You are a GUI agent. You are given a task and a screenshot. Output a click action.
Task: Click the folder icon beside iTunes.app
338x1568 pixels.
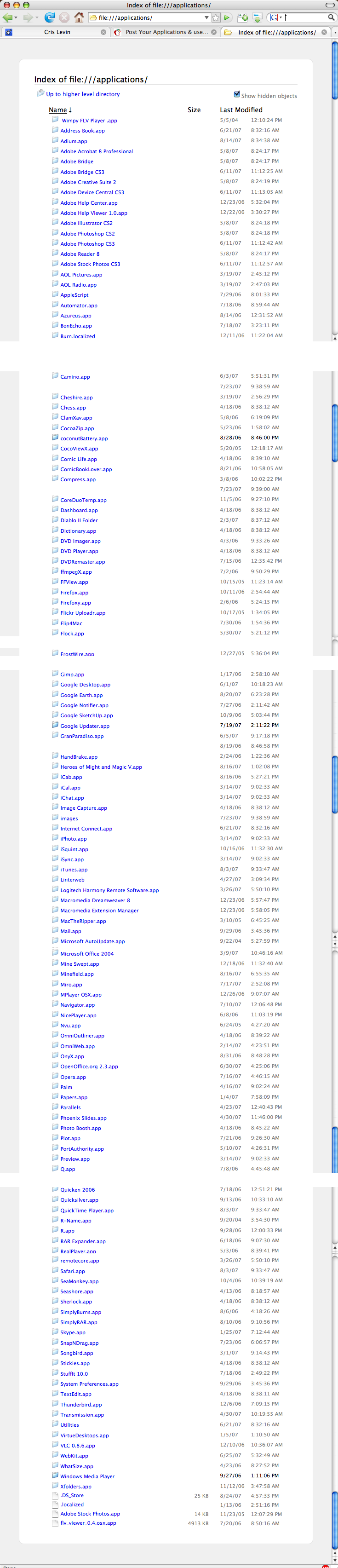55,869
